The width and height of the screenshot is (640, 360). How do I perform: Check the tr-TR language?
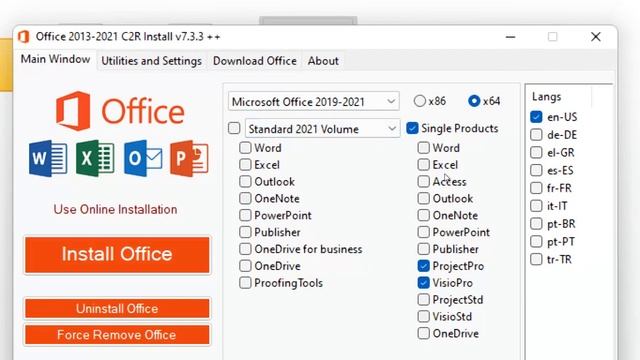coord(551,259)
